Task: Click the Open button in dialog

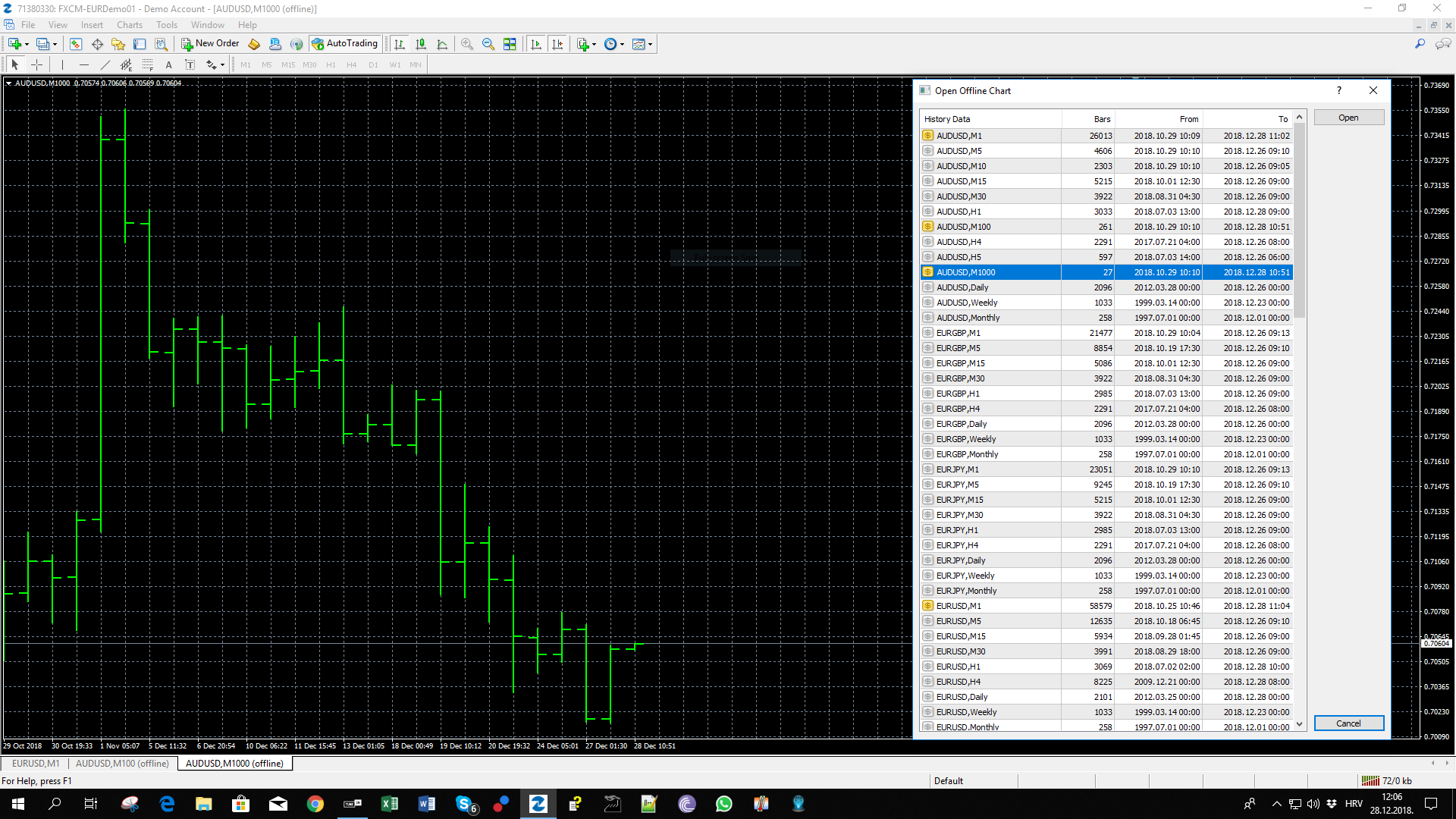Action: click(1348, 118)
